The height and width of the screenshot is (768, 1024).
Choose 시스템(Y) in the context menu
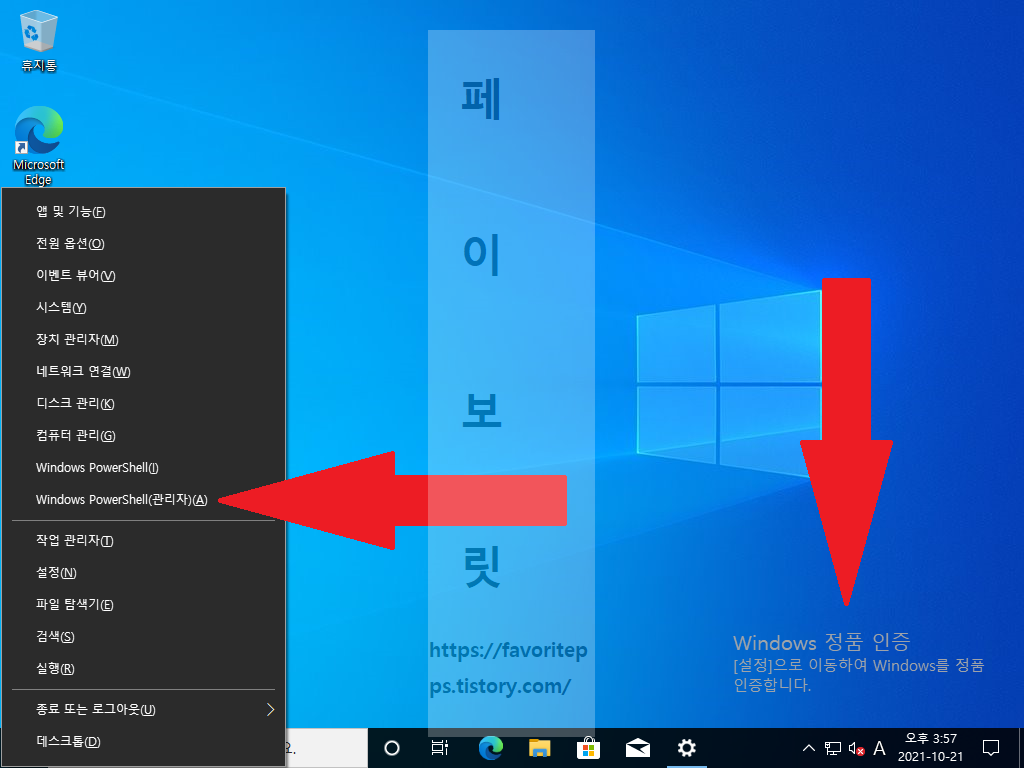[144, 308]
